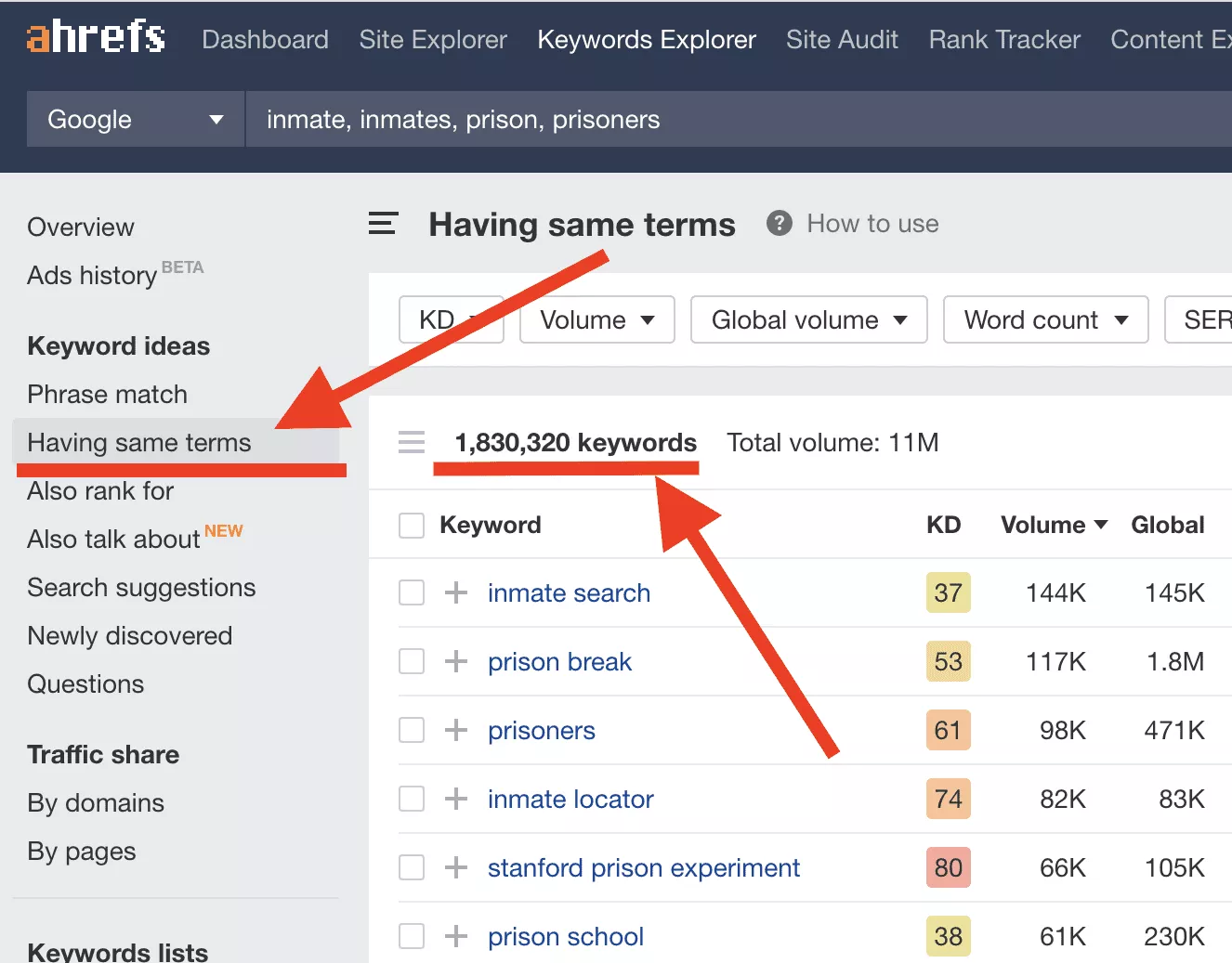Click the KD score 74 badge
This screenshot has height=963, width=1232.
[x=948, y=799]
